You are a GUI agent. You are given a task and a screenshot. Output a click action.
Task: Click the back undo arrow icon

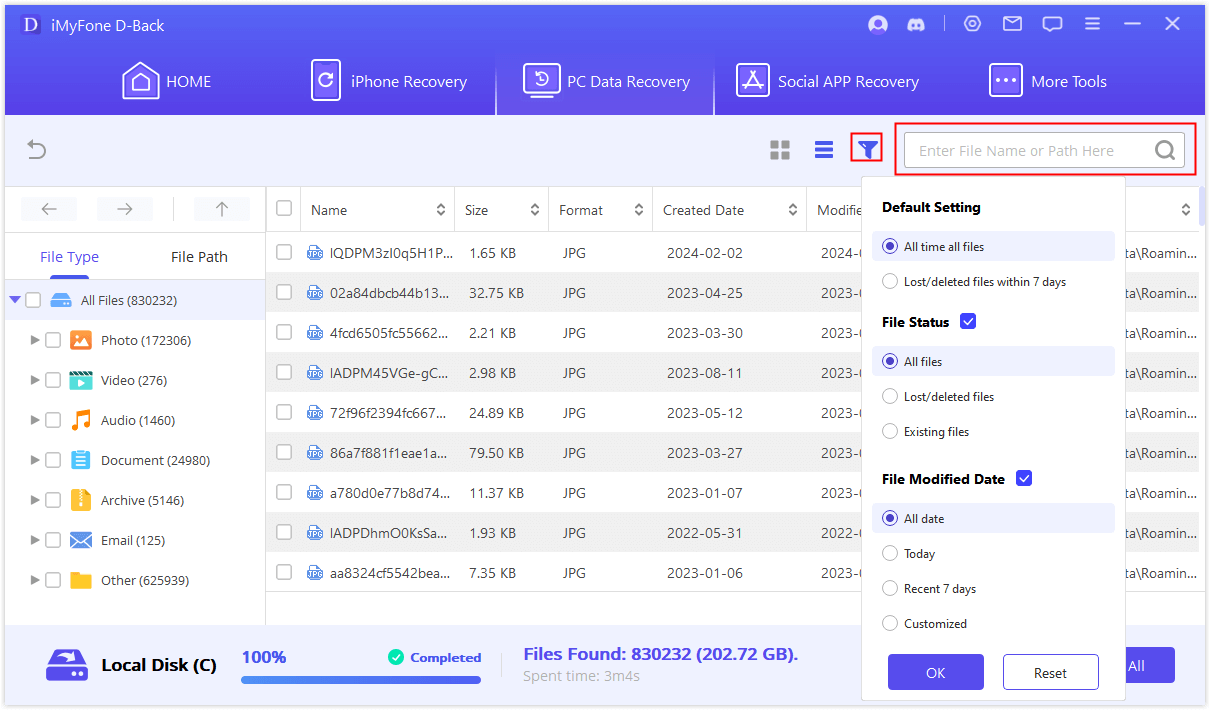tap(37, 150)
